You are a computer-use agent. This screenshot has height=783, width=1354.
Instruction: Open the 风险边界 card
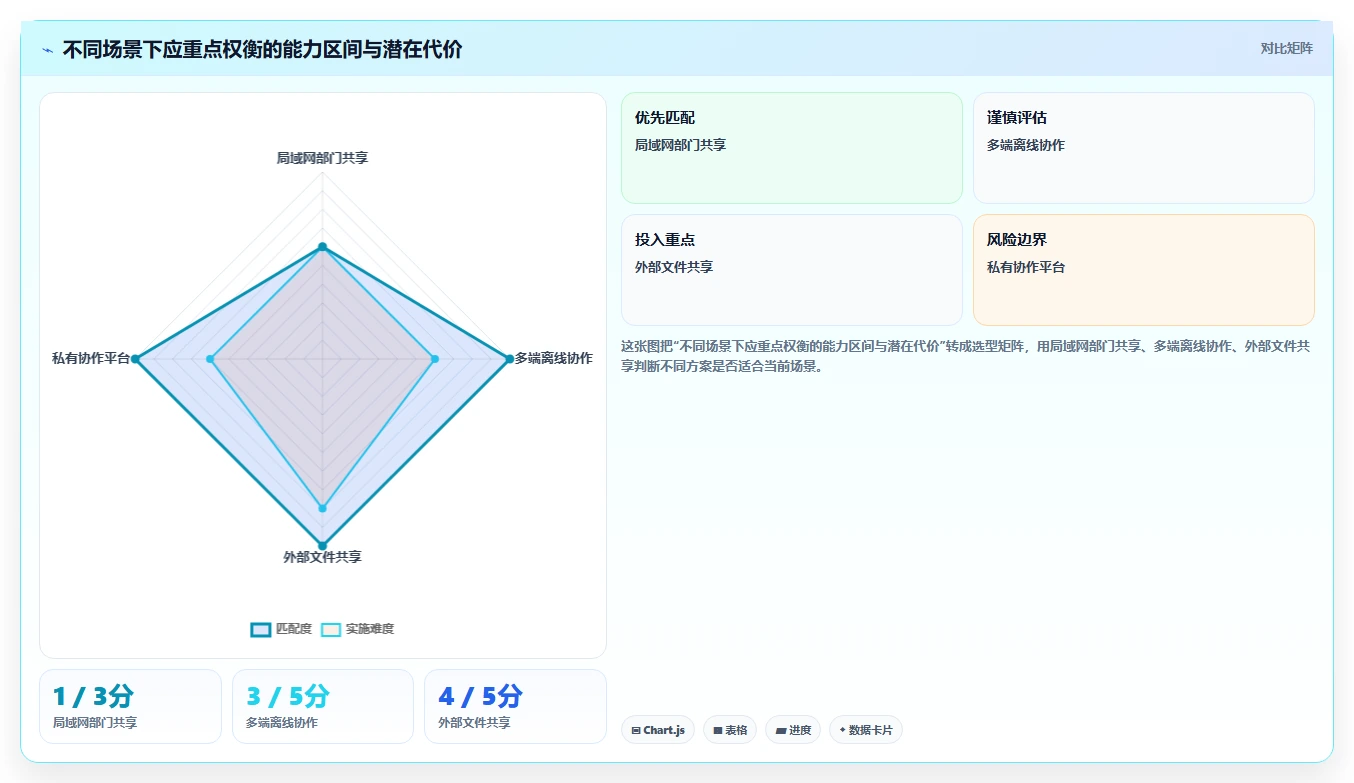(x=1143, y=270)
